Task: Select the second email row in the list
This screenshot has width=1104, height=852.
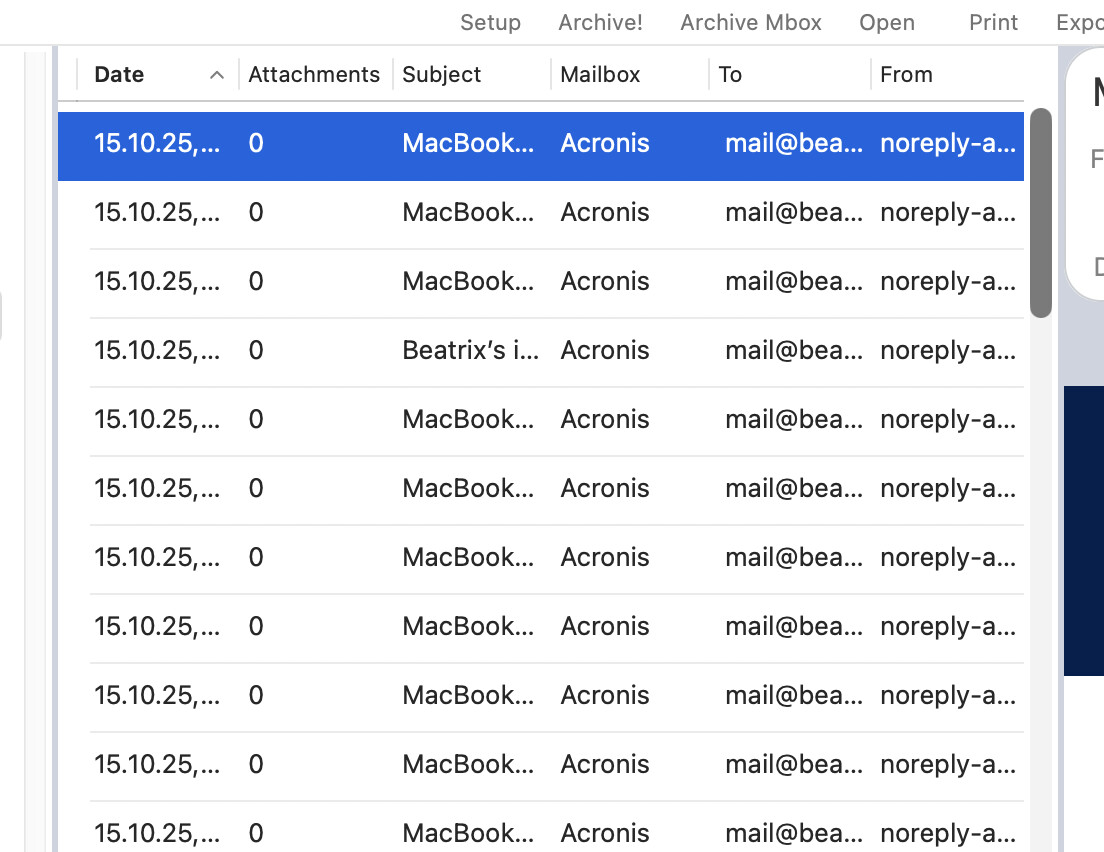Action: (540, 212)
